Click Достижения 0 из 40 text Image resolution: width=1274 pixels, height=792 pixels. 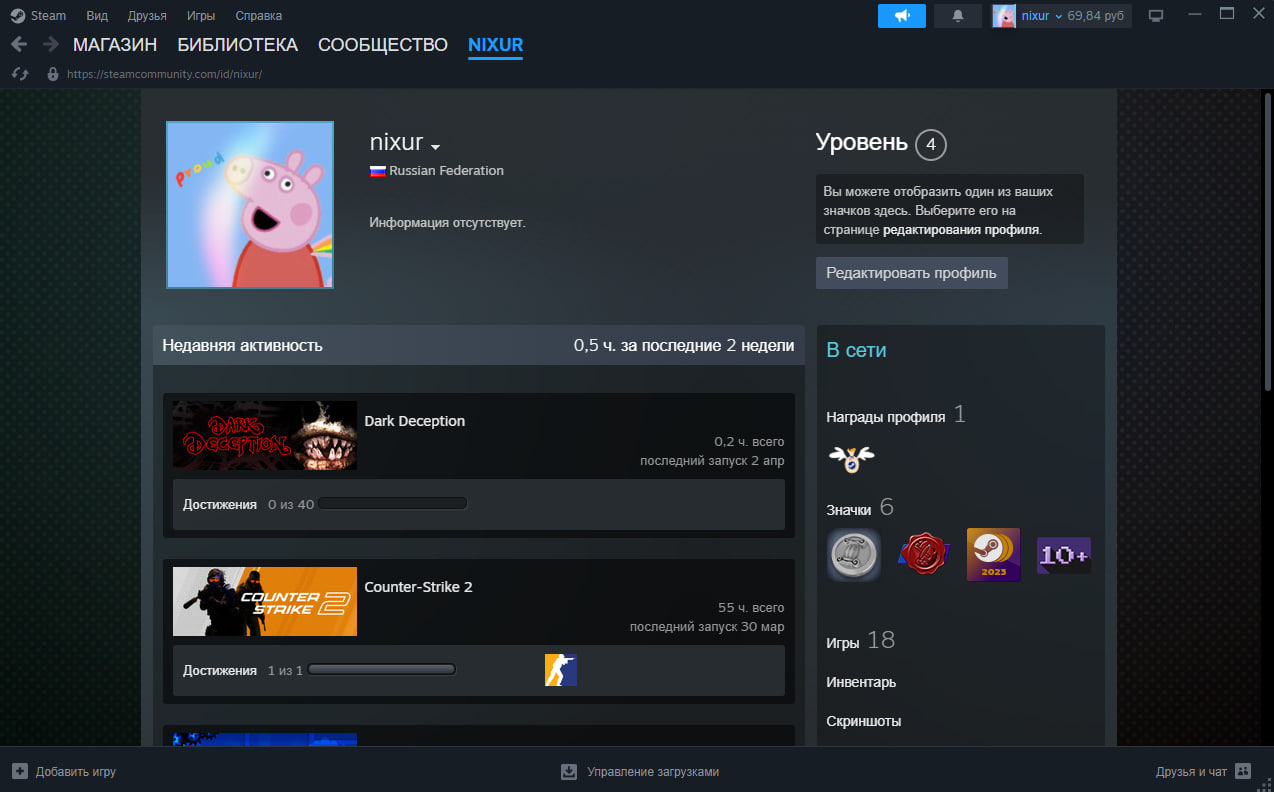(248, 505)
